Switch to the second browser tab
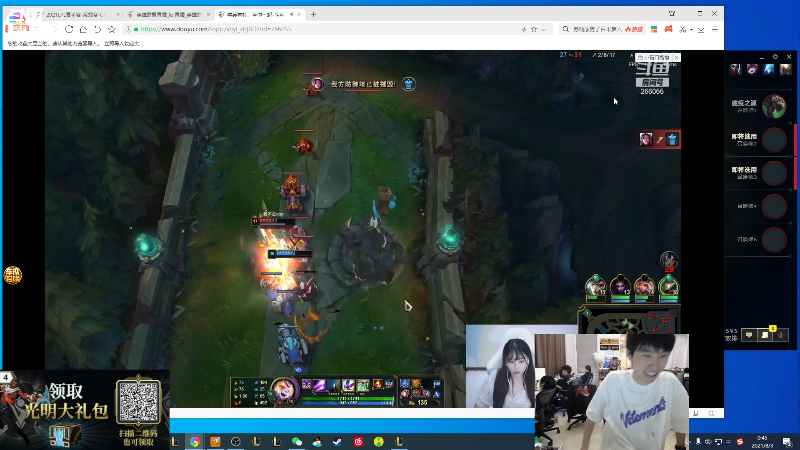 167,14
